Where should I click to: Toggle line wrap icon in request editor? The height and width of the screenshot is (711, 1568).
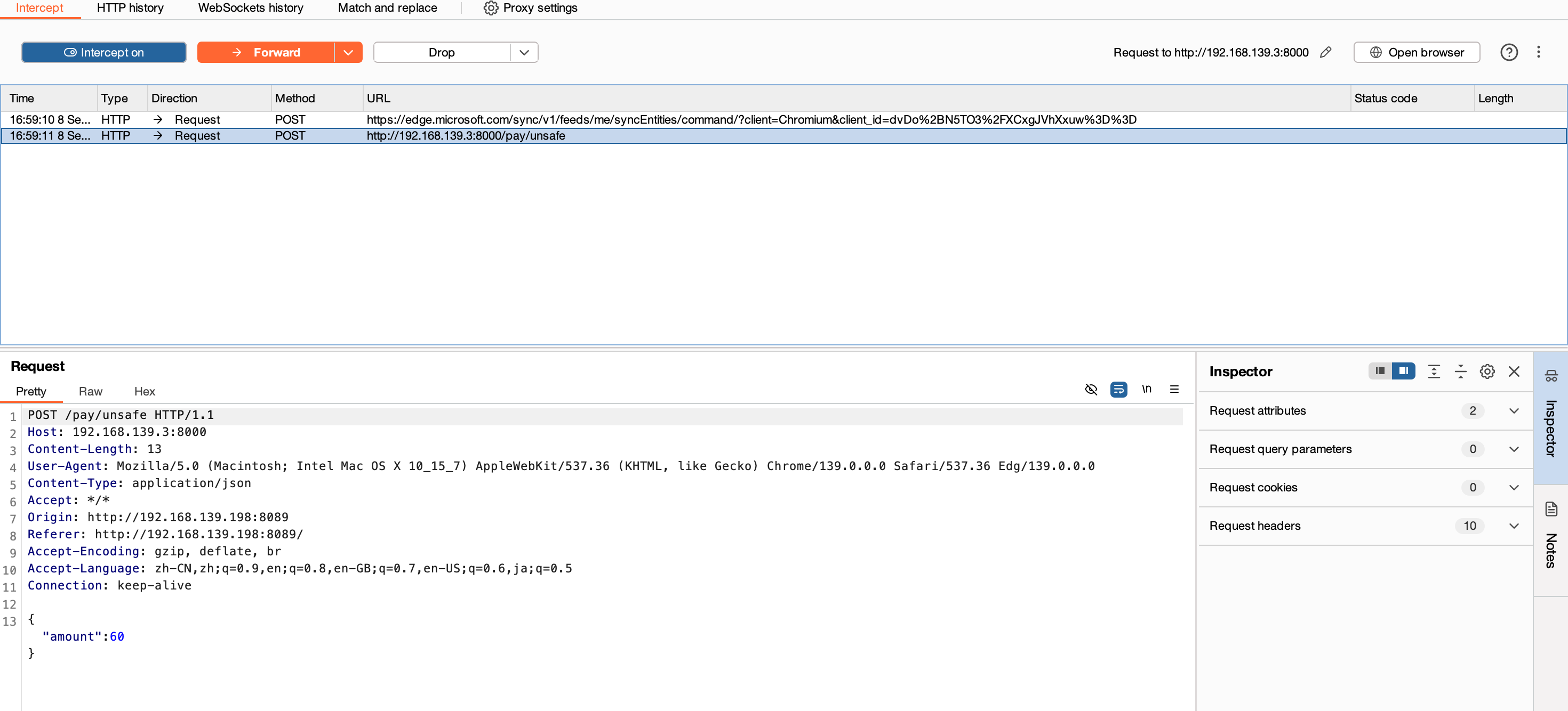pos(1118,389)
